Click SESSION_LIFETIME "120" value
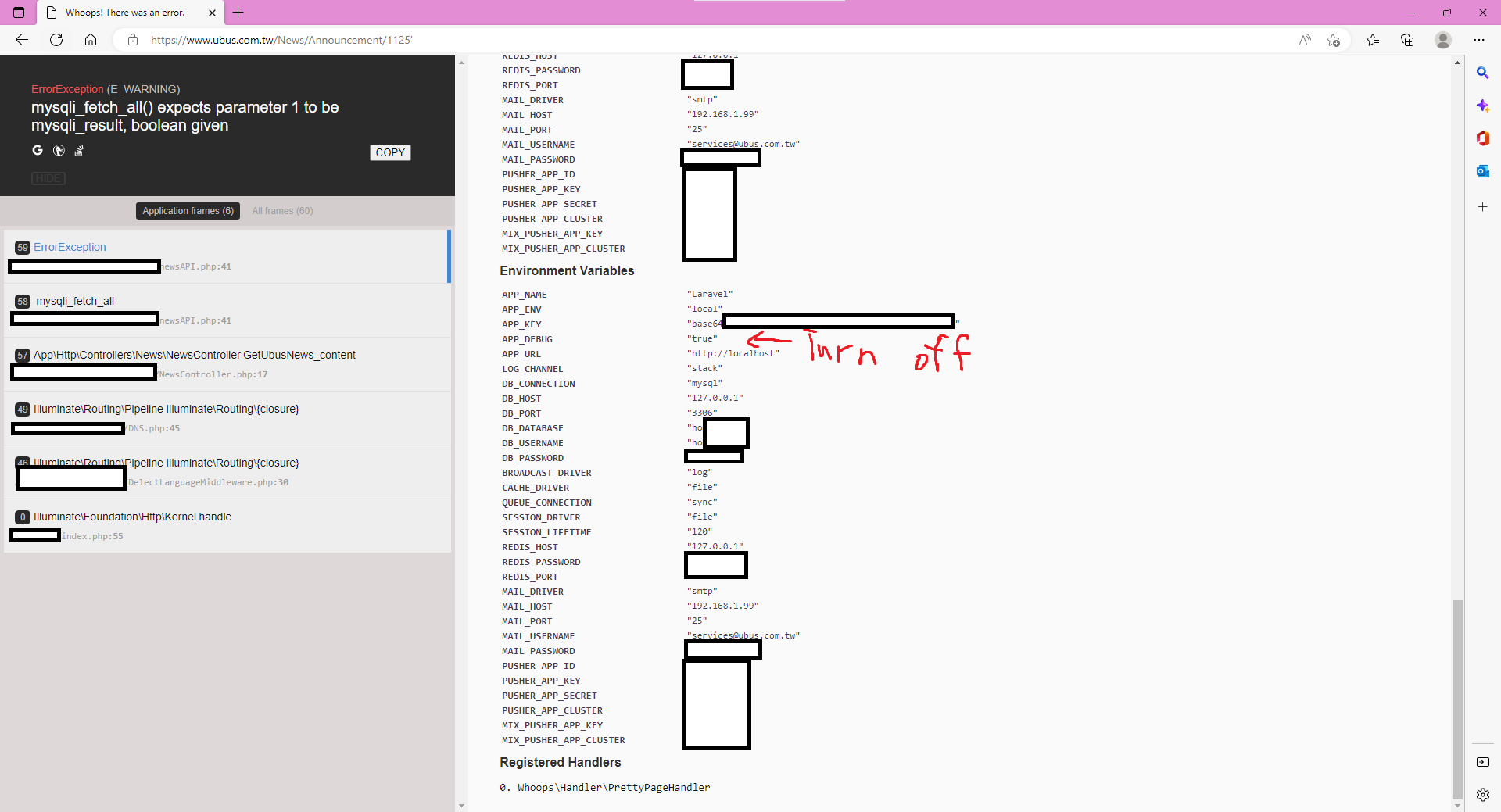Viewport: 1501px width, 812px height. (x=700, y=531)
